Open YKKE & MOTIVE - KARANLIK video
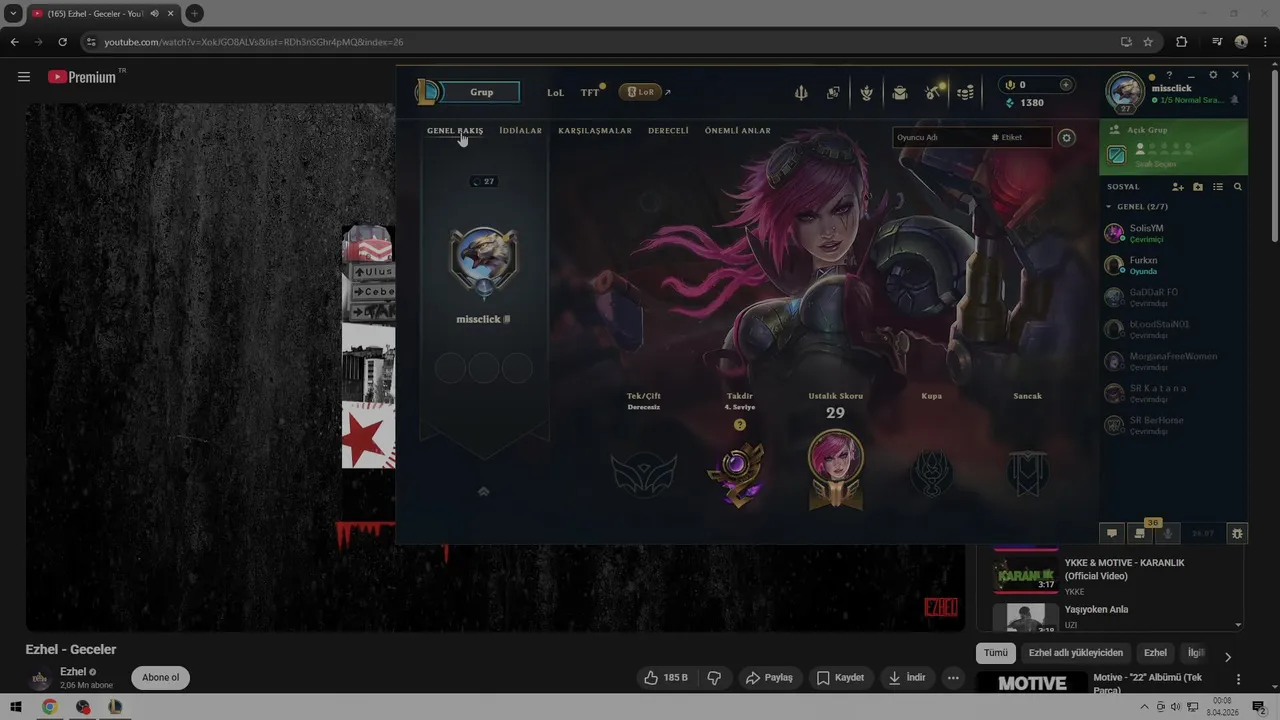 [1110, 574]
